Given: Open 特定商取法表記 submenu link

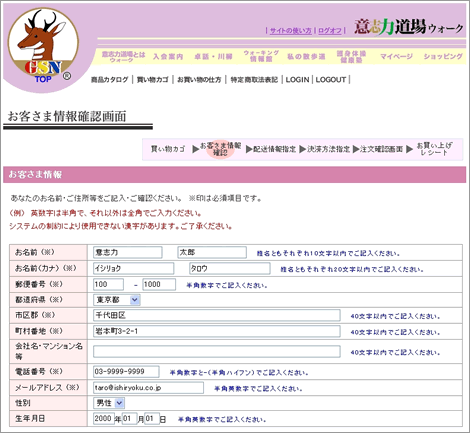Looking at the screenshot, I should coord(254,80).
